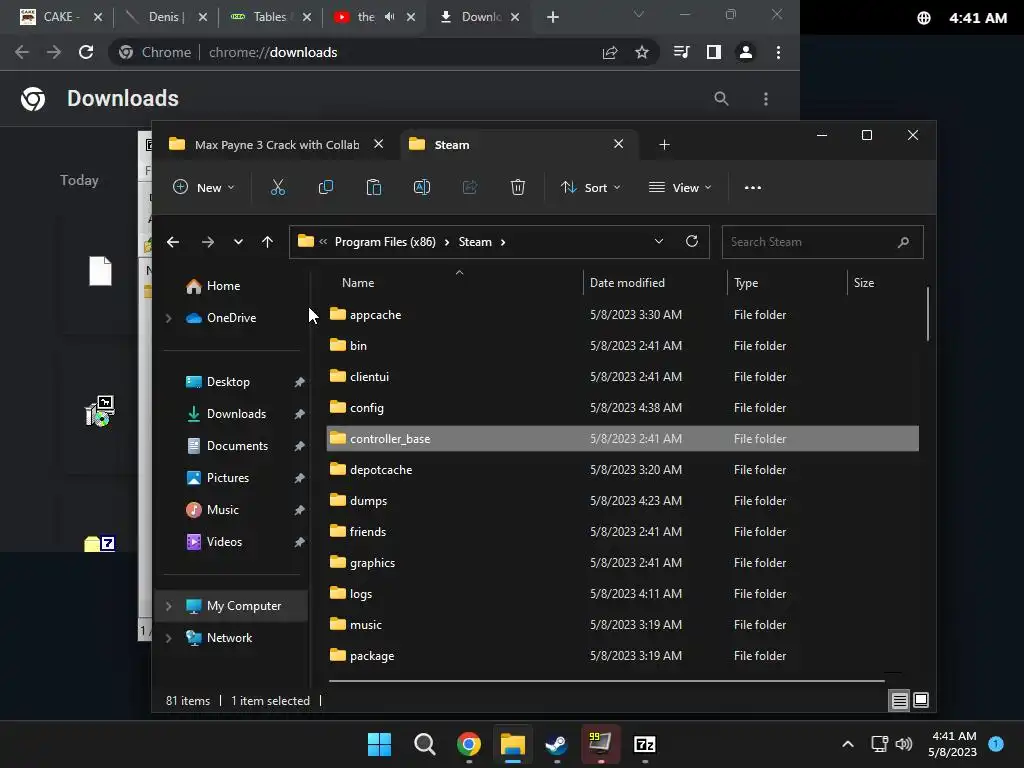The width and height of the screenshot is (1024, 768).
Task: Open Chrome profile avatar icon
Action: (x=746, y=52)
